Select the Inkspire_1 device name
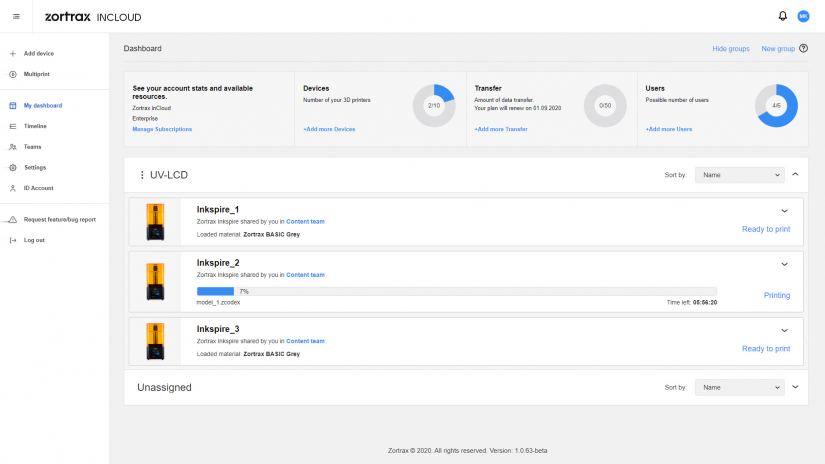The height and width of the screenshot is (464, 825). tap(218, 209)
